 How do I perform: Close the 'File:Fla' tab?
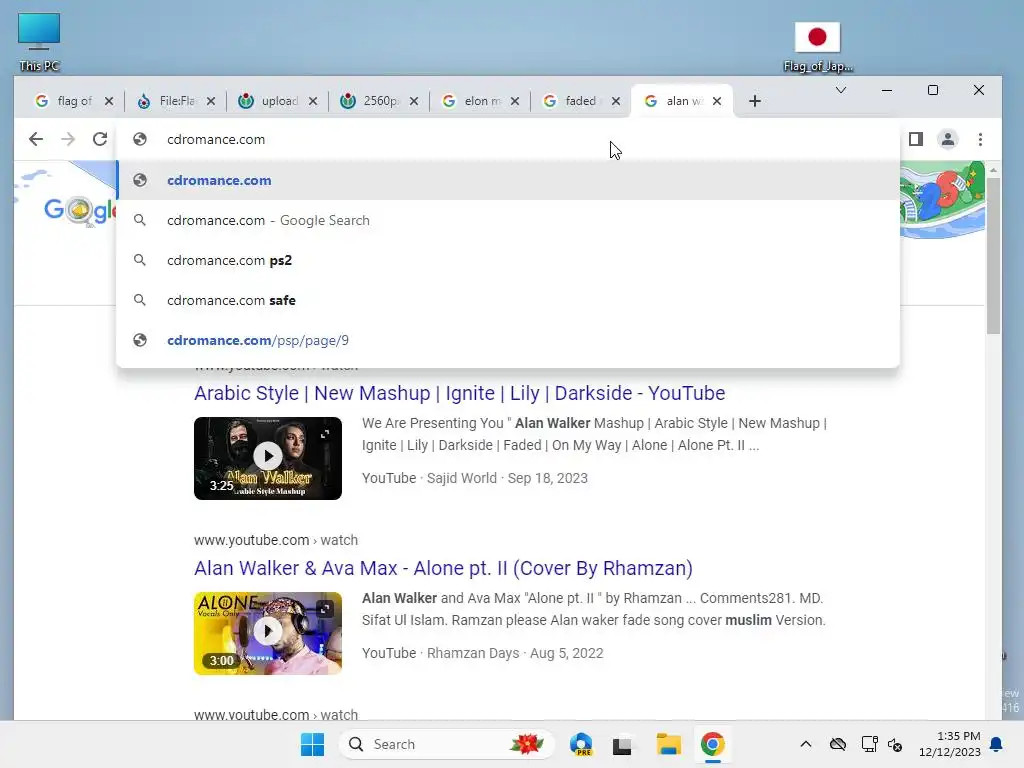click(211, 101)
